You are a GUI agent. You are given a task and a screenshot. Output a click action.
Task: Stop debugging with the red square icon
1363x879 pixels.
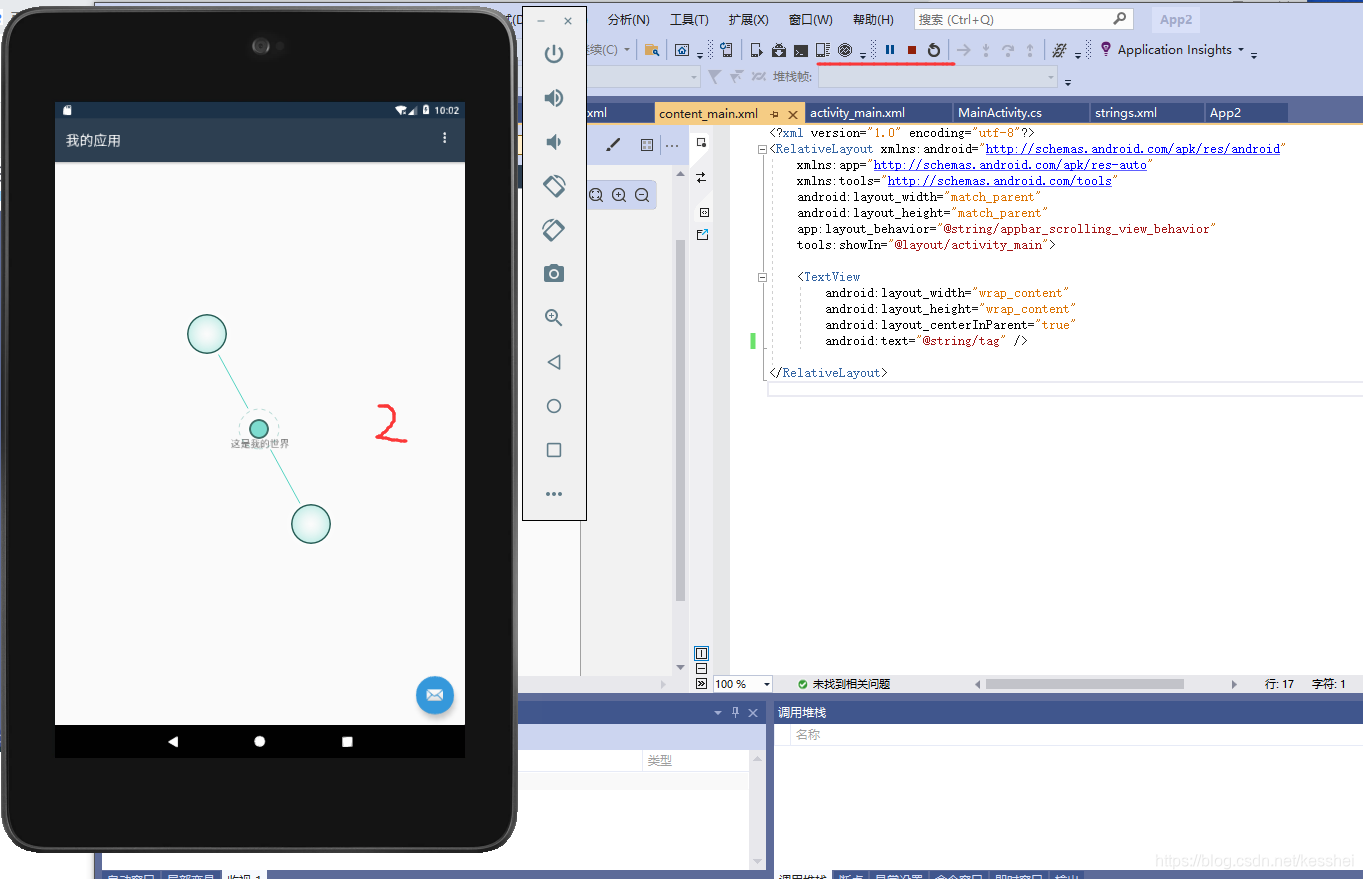pyautogui.click(x=911, y=49)
